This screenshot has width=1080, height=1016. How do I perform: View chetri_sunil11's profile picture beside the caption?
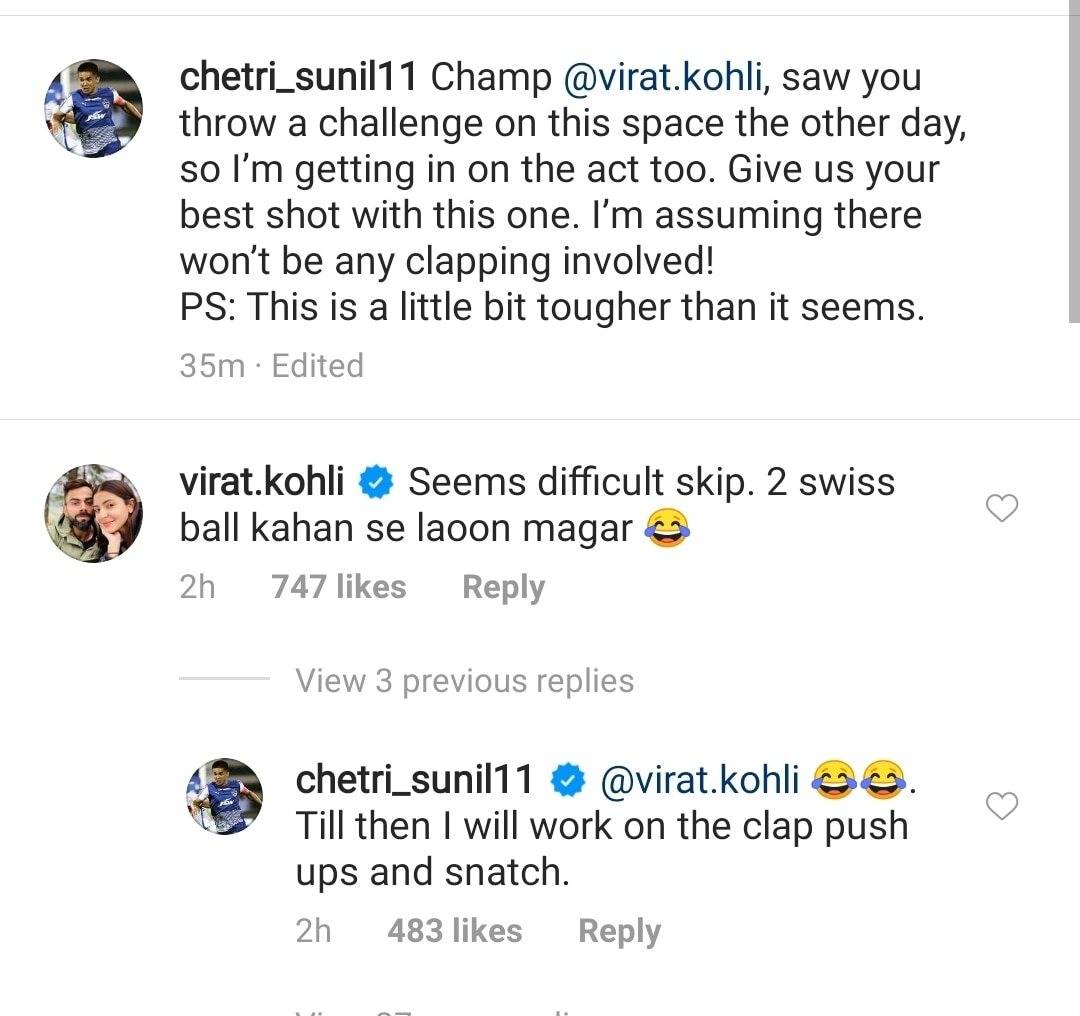tap(93, 108)
